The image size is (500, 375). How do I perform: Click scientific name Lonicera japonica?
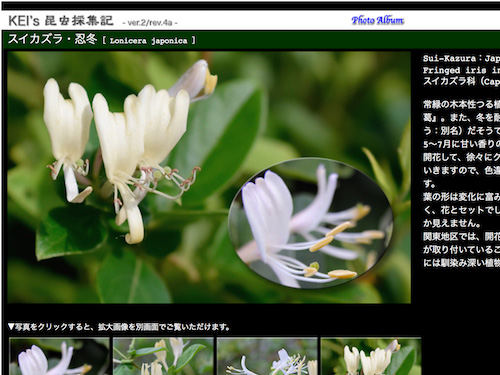click(149, 41)
